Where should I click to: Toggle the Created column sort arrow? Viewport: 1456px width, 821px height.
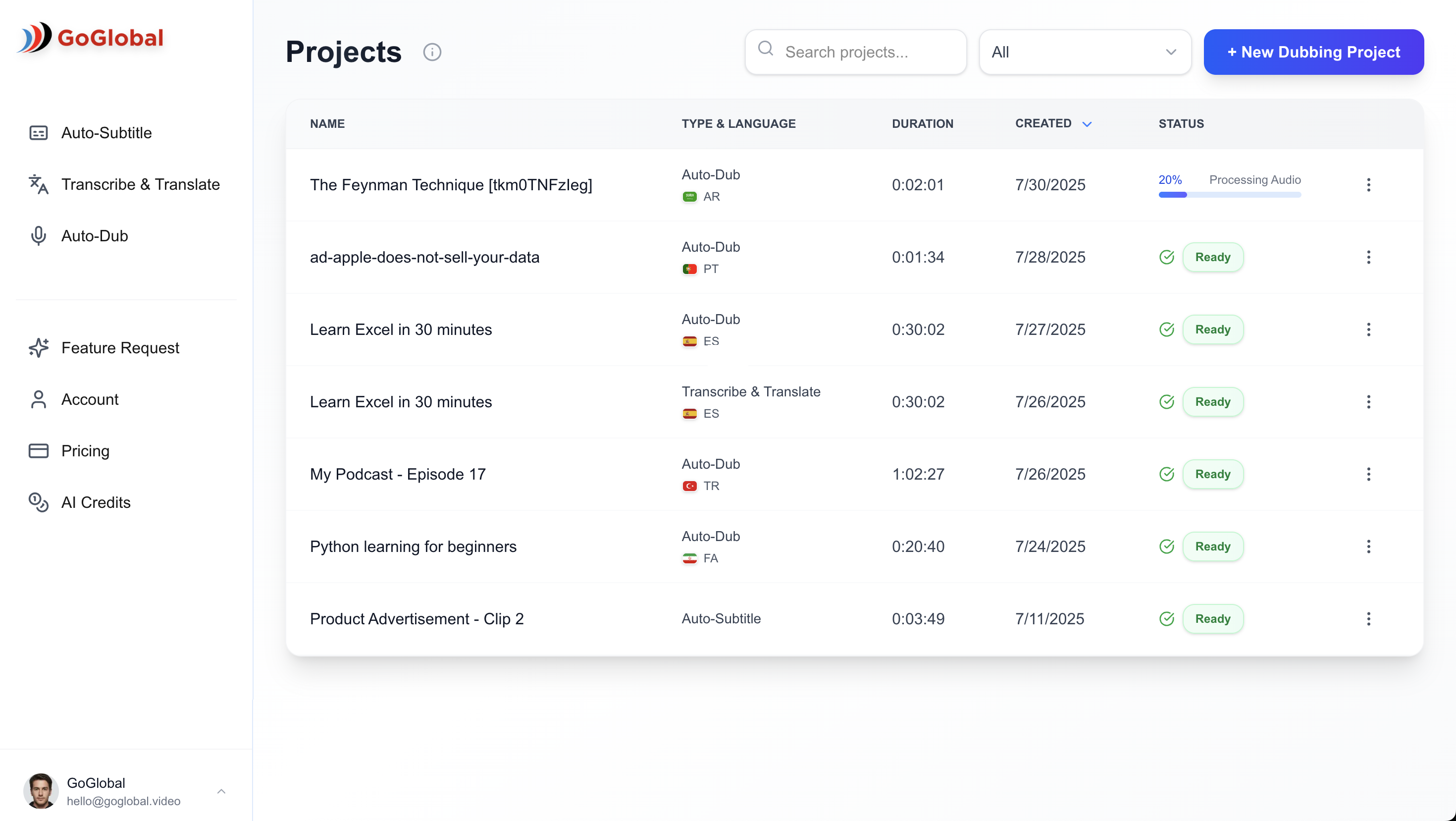1087,124
